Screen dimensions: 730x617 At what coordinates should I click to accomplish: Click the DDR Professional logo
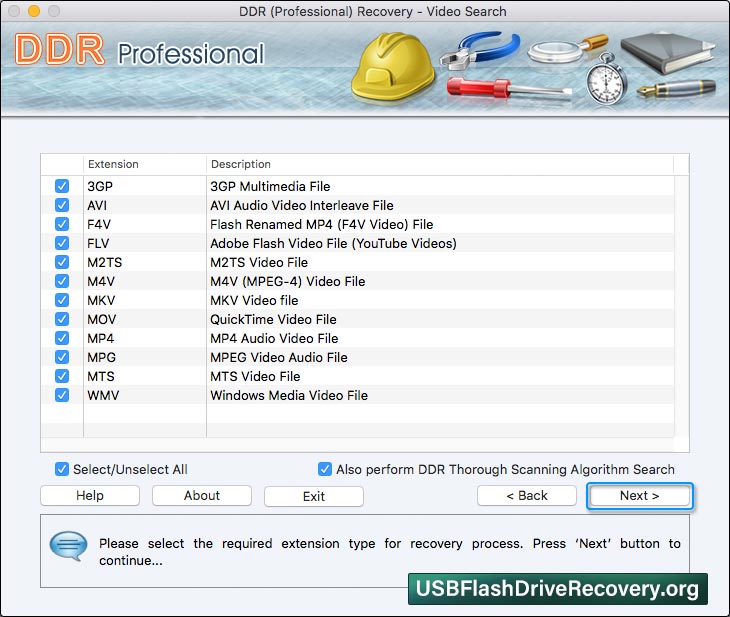(x=140, y=50)
